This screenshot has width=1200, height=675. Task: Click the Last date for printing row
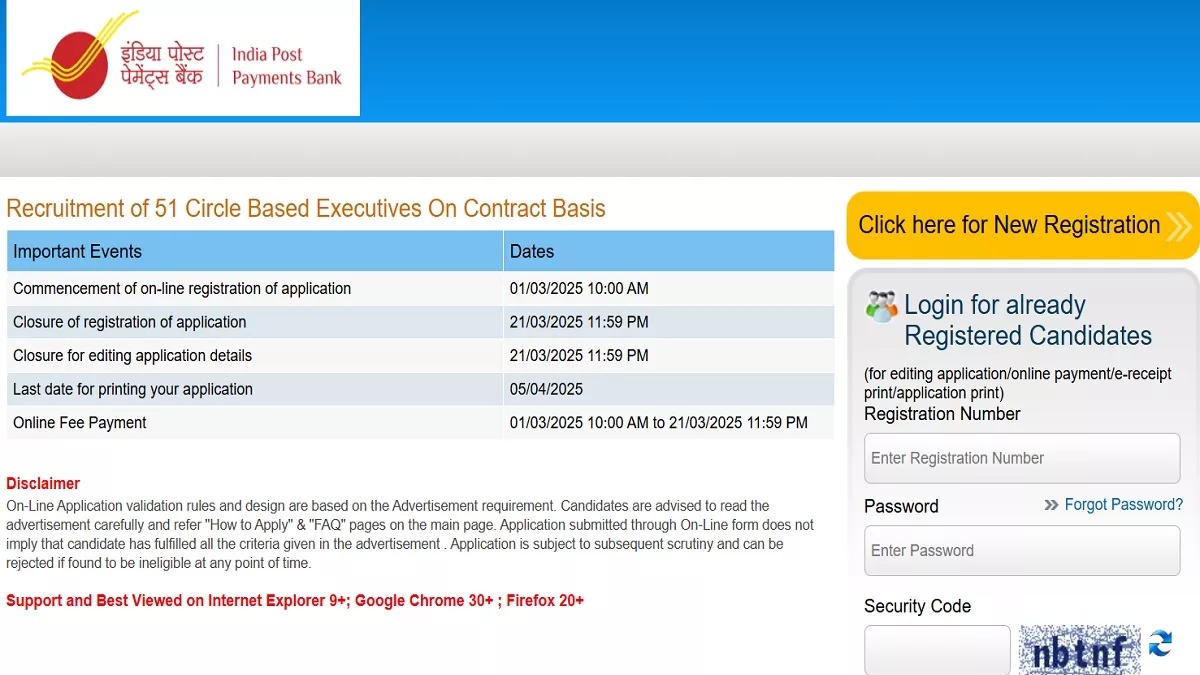click(420, 389)
